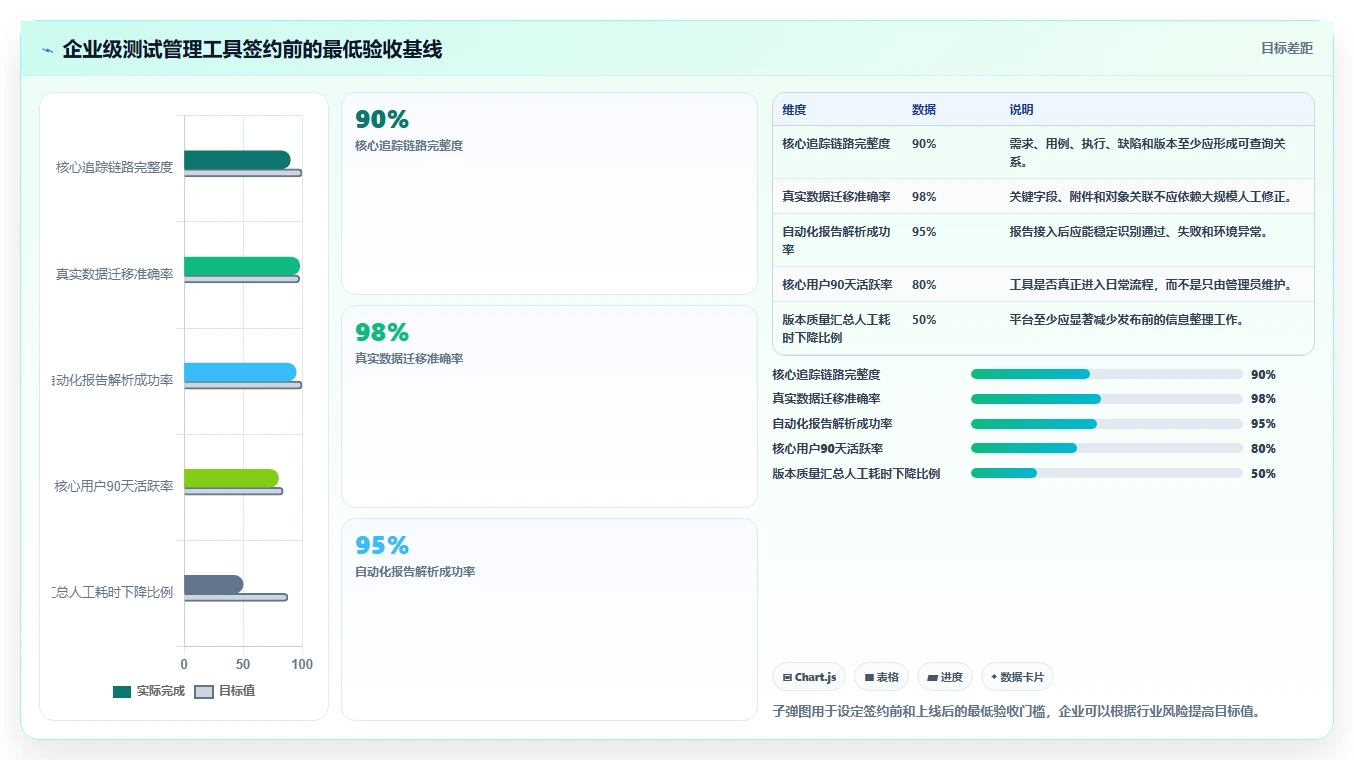Click the Chart.js chip icon
This screenshot has height=760, width=1354.
[787, 677]
